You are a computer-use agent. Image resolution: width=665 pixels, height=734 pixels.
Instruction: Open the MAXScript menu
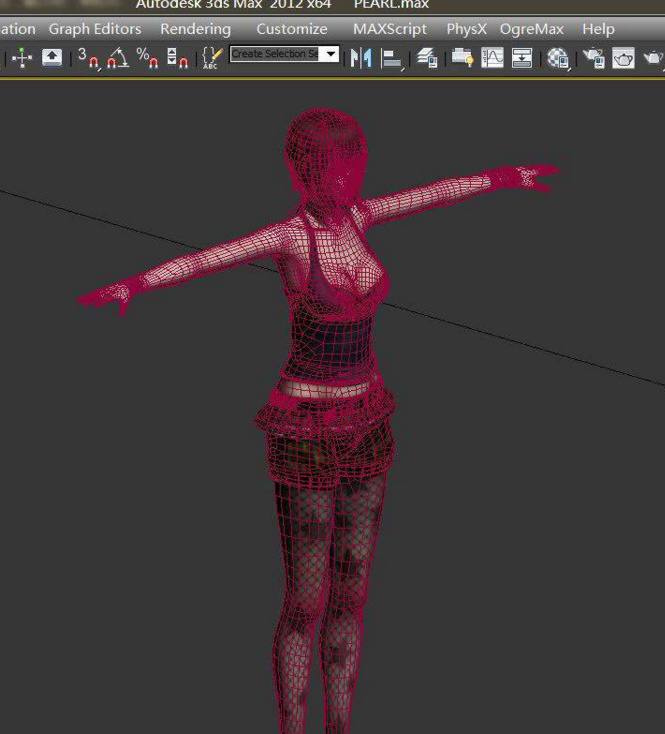[x=390, y=29]
